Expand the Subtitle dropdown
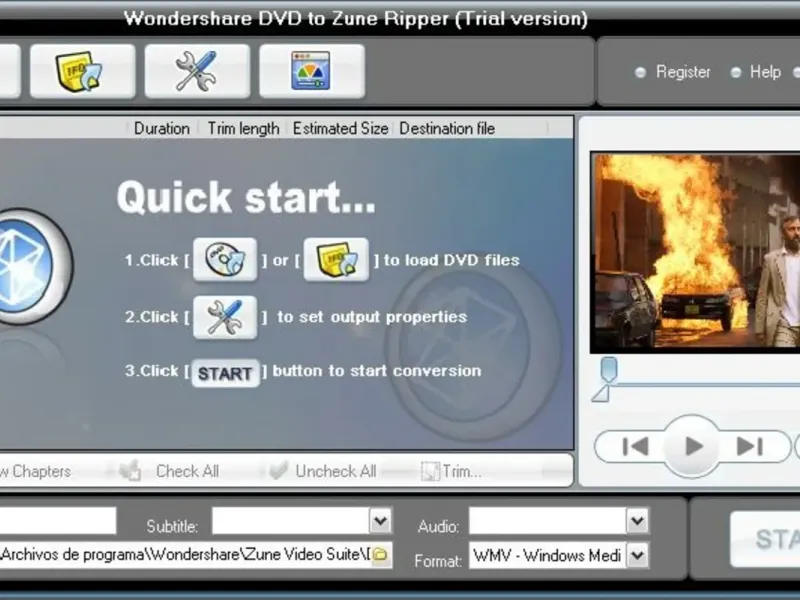The width and height of the screenshot is (800, 600). click(381, 521)
